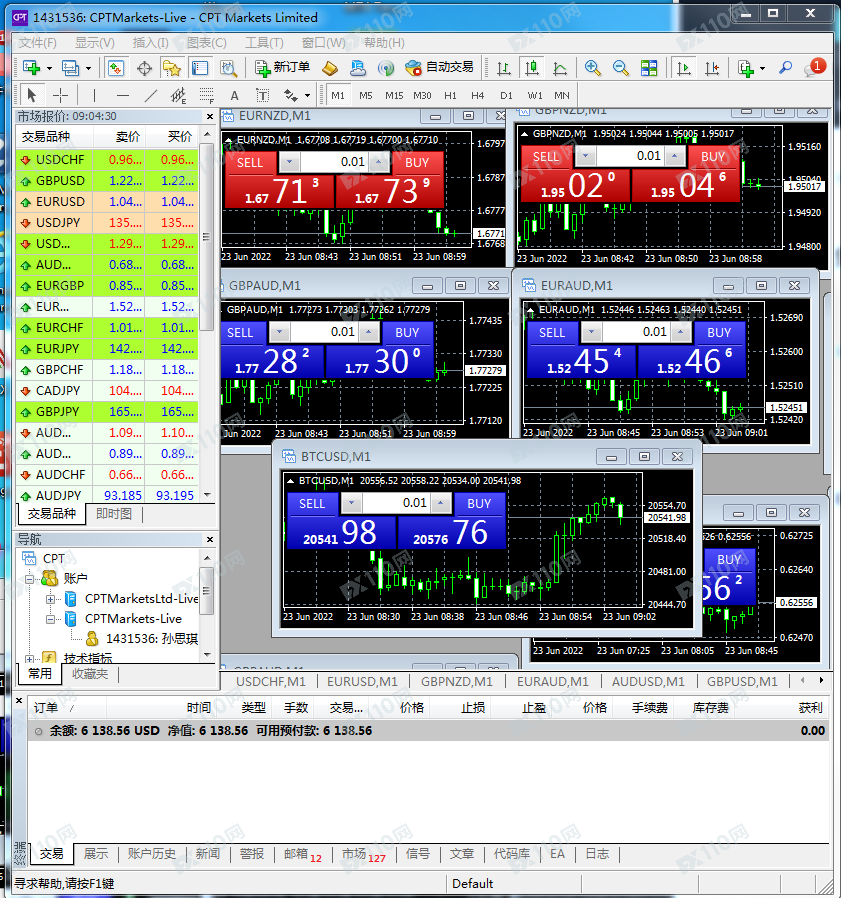841x898 pixels.
Task: Open a new chart from the toolbar
Action: click(32, 68)
